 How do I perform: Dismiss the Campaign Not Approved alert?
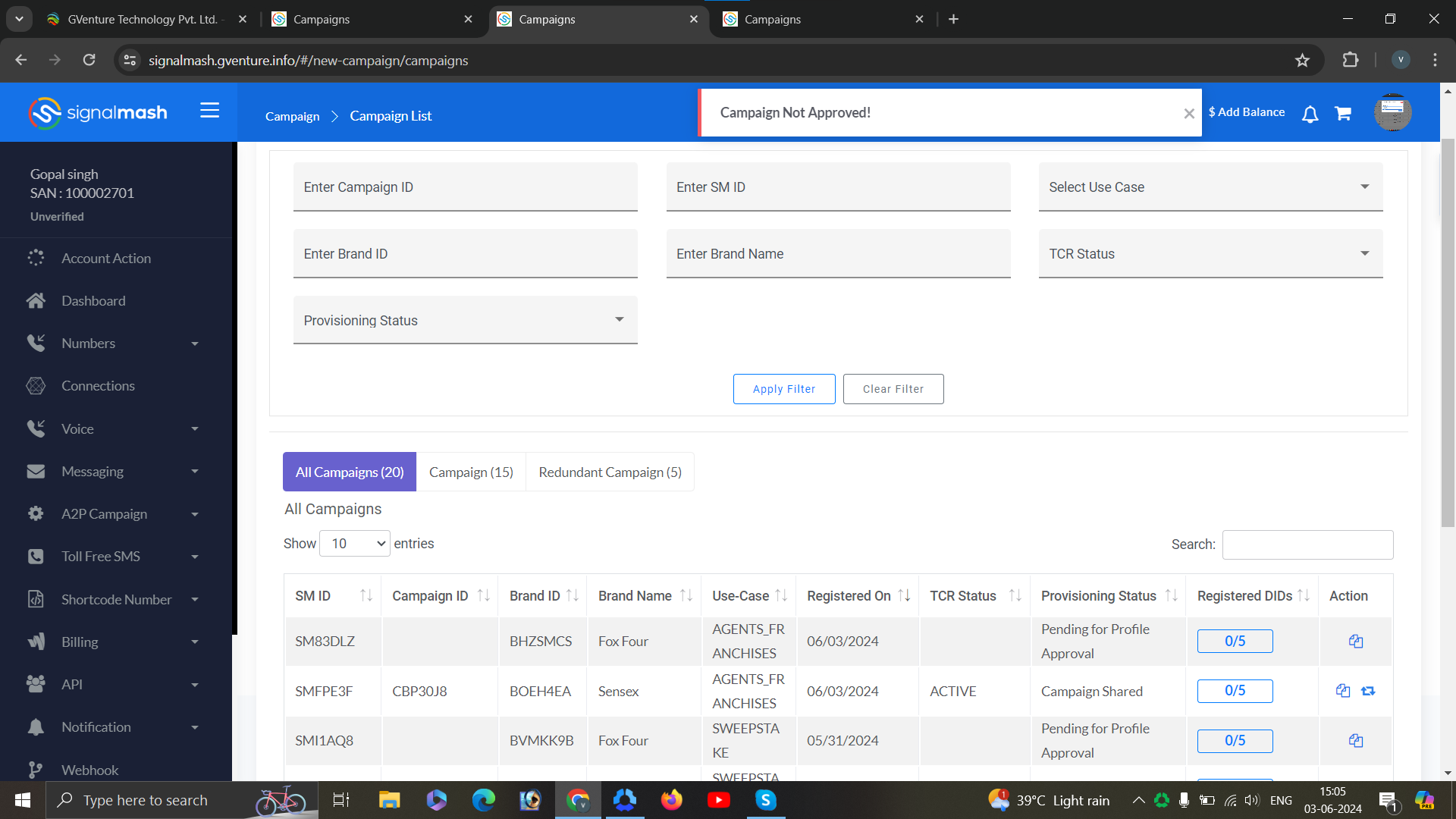click(x=1189, y=114)
